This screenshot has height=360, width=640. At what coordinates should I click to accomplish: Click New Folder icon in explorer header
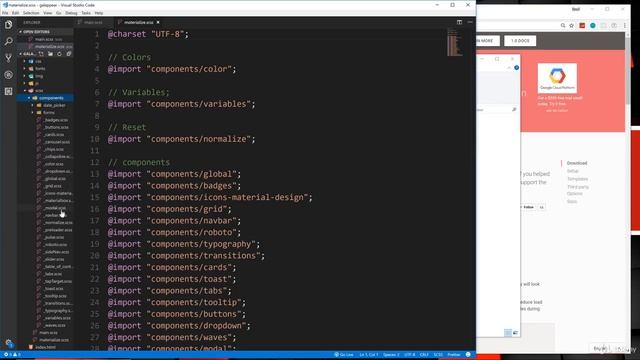[50, 54]
